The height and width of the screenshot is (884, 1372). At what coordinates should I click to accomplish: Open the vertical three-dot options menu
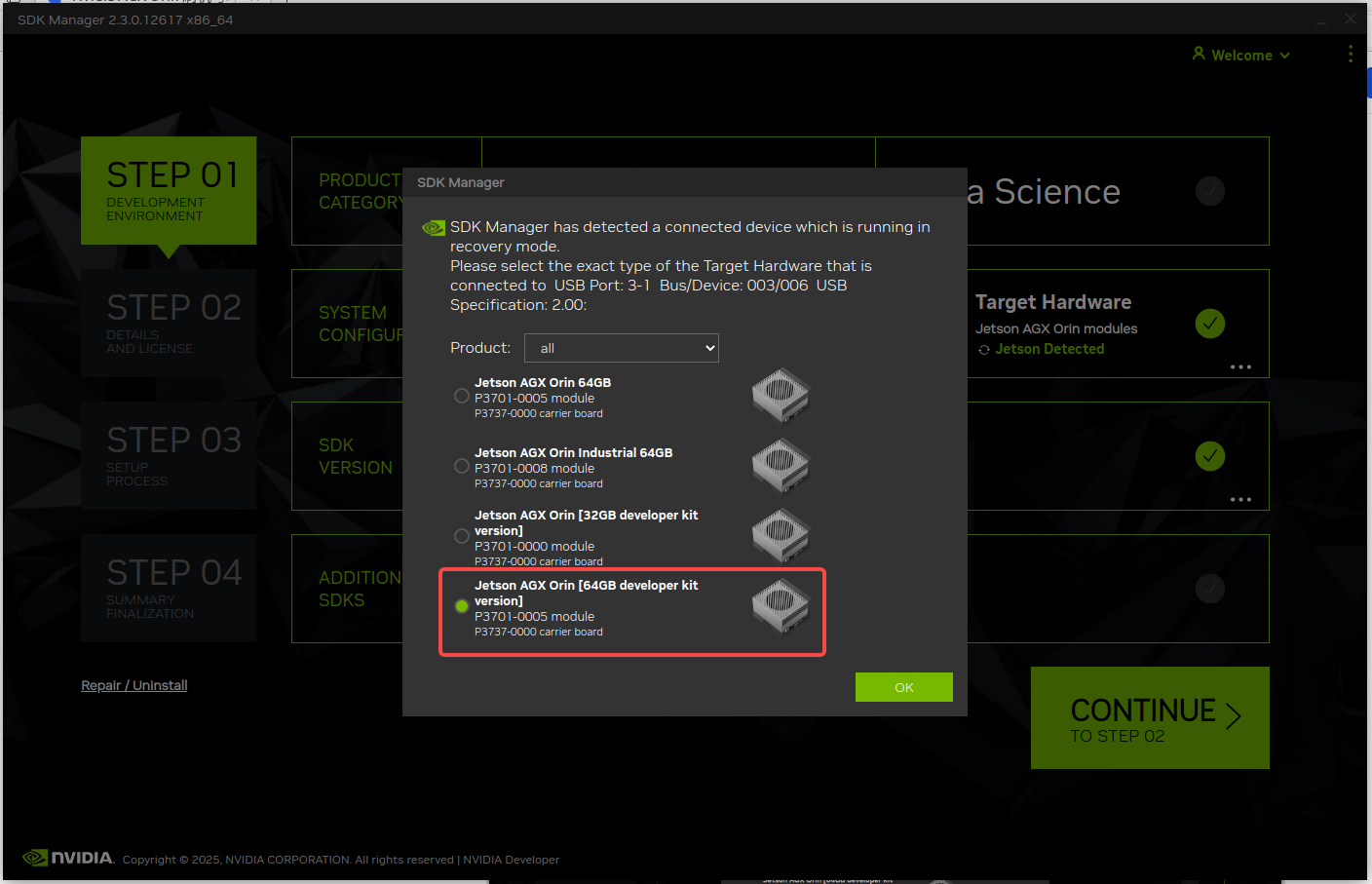(x=1351, y=54)
